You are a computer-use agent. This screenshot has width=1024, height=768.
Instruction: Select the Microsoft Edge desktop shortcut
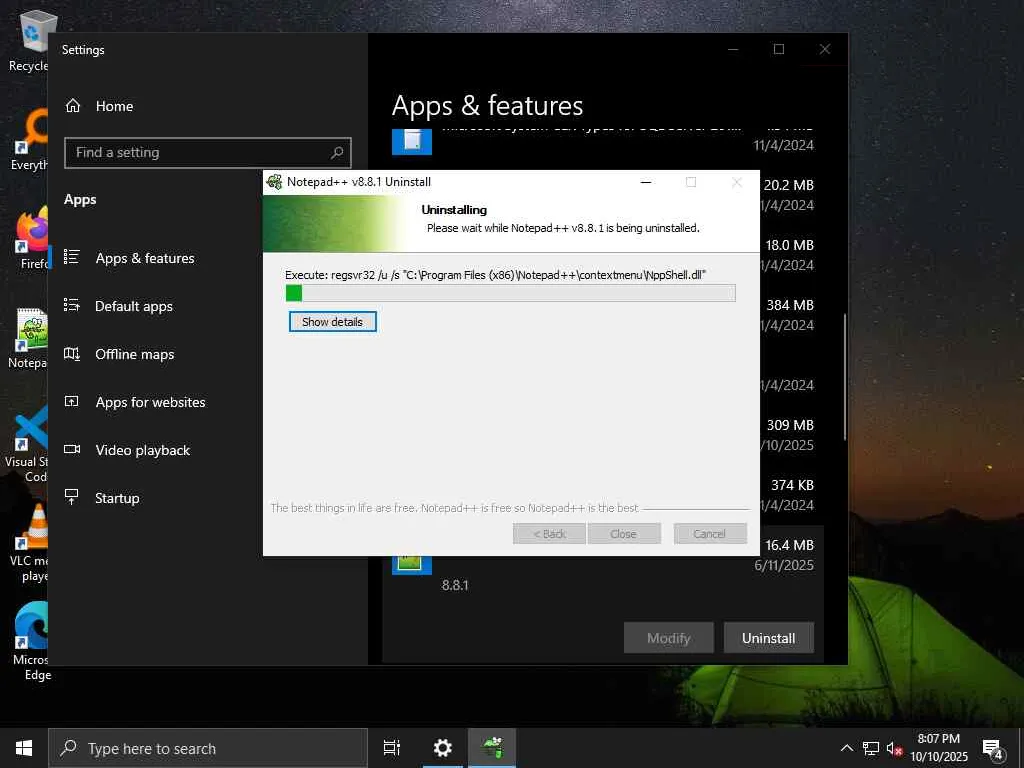30,641
